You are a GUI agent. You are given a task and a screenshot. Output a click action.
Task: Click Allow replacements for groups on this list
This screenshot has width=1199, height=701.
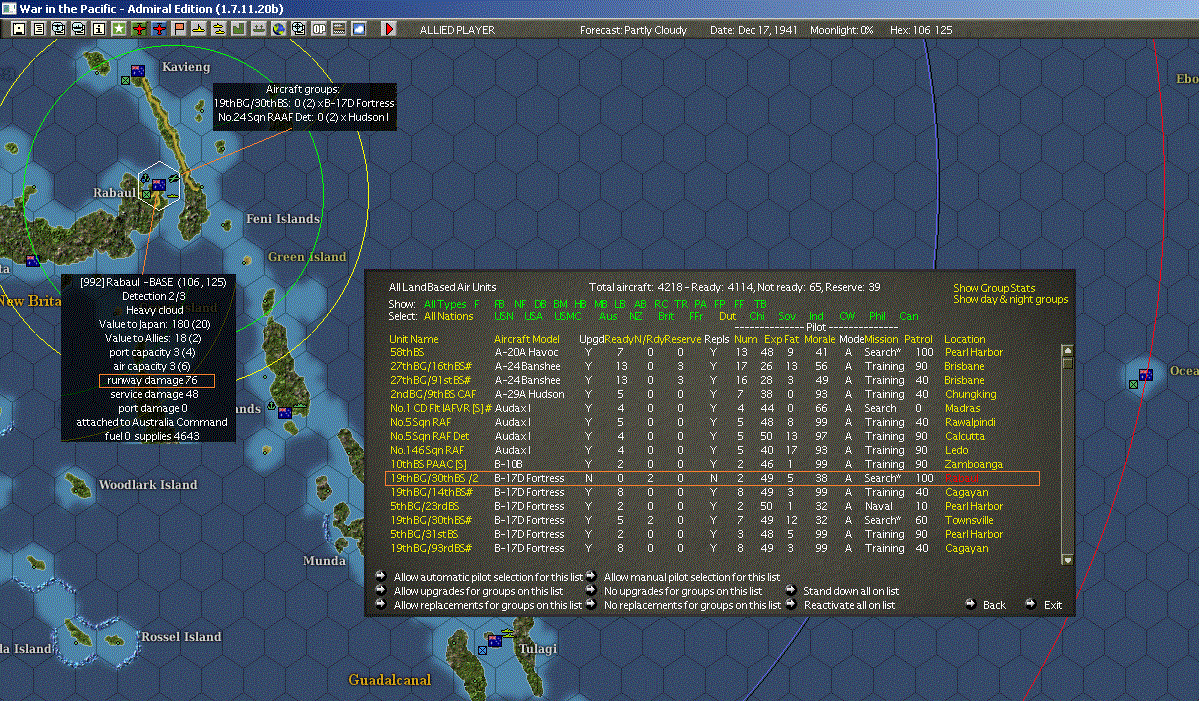coord(488,605)
